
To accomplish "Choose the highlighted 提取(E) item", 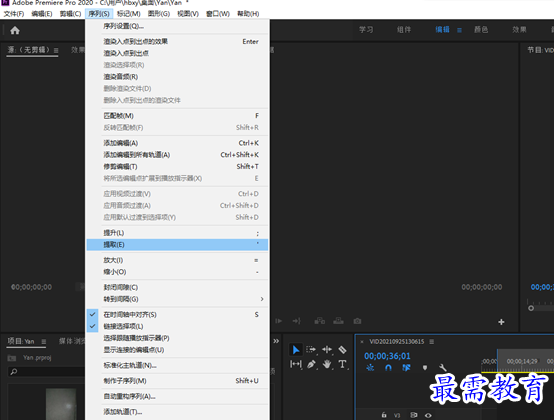I will [x=177, y=244].
